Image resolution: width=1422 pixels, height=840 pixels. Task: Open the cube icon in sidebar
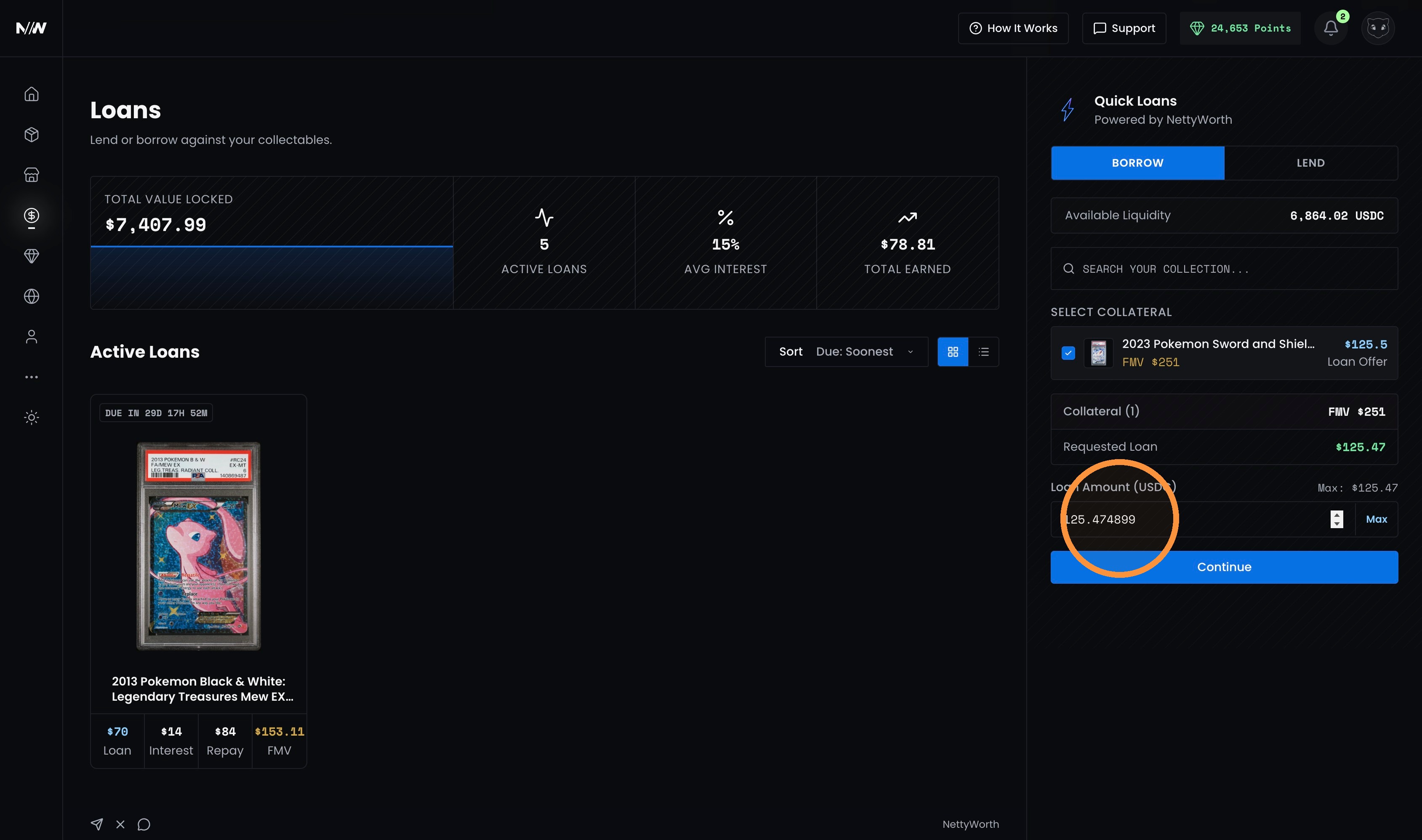32,135
